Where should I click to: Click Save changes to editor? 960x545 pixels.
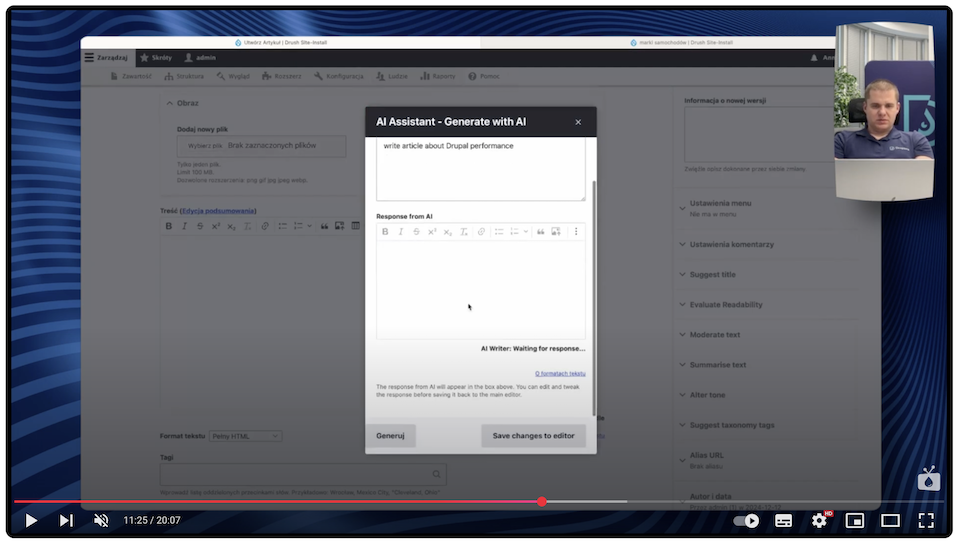[x=533, y=436]
